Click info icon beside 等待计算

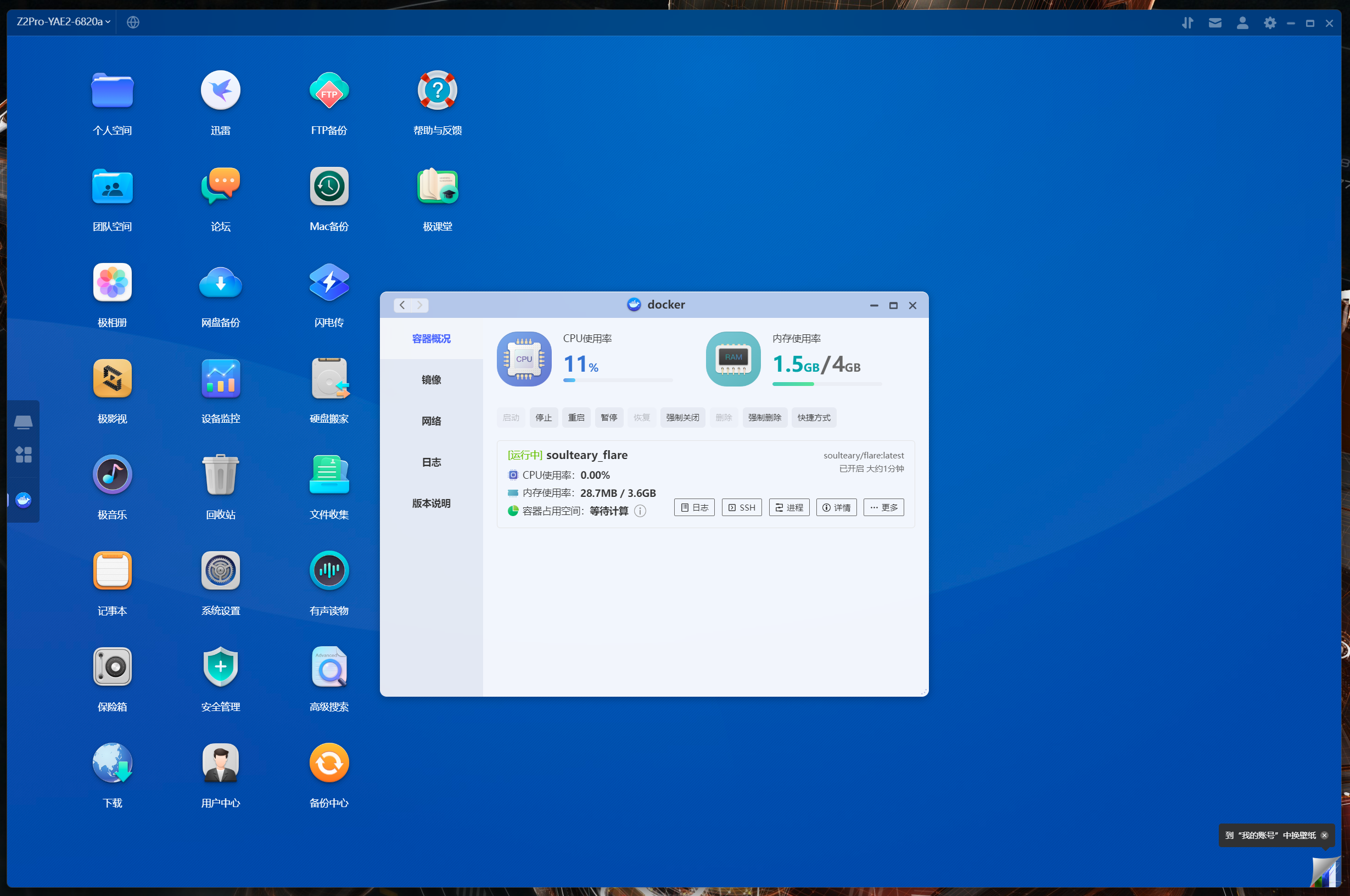(x=640, y=511)
